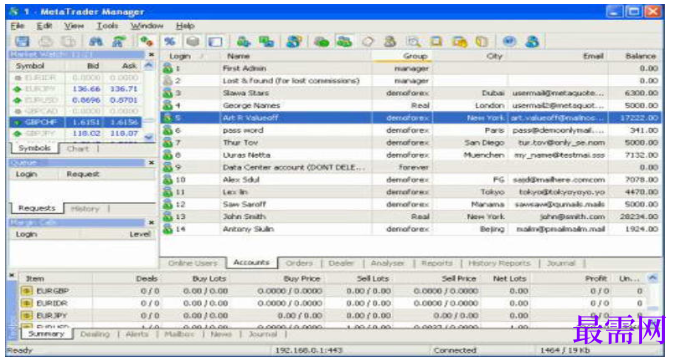The width and height of the screenshot is (685, 361).
Task: Click user icon of First Admin row
Action: click(x=168, y=68)
